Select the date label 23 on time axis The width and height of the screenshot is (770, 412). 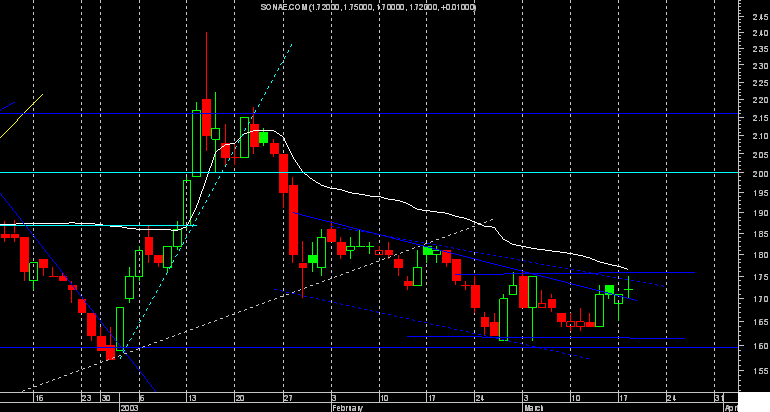[x=86, y=398]
